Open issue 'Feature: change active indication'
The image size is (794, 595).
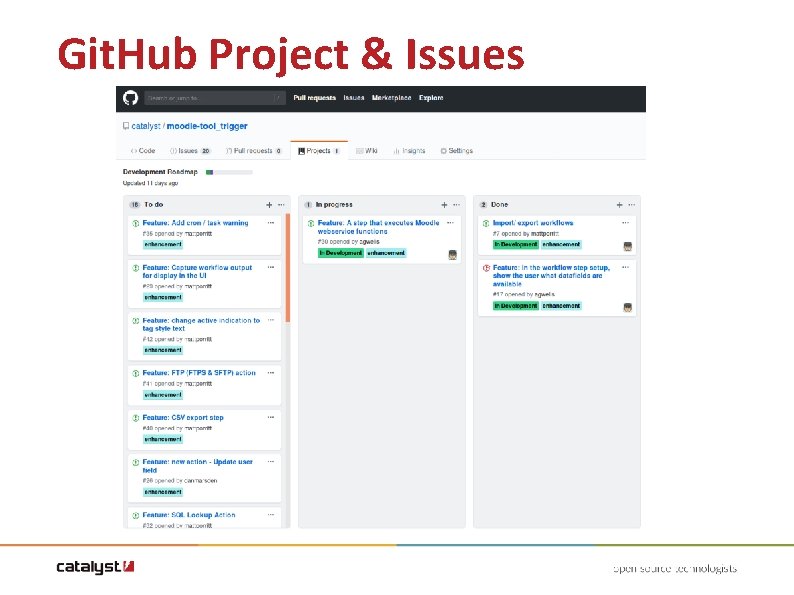[x=201, y=325]
